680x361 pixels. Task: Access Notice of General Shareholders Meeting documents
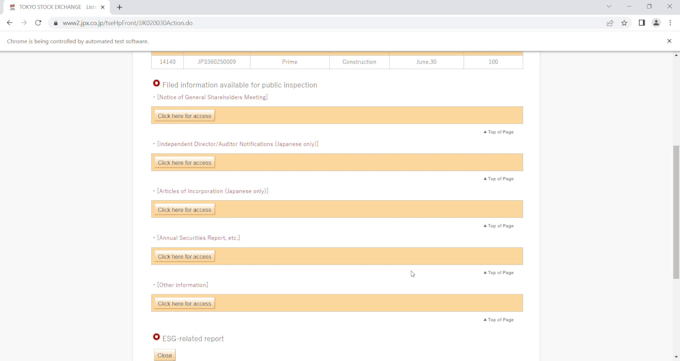pyautogui.click(x=184, y=116)
